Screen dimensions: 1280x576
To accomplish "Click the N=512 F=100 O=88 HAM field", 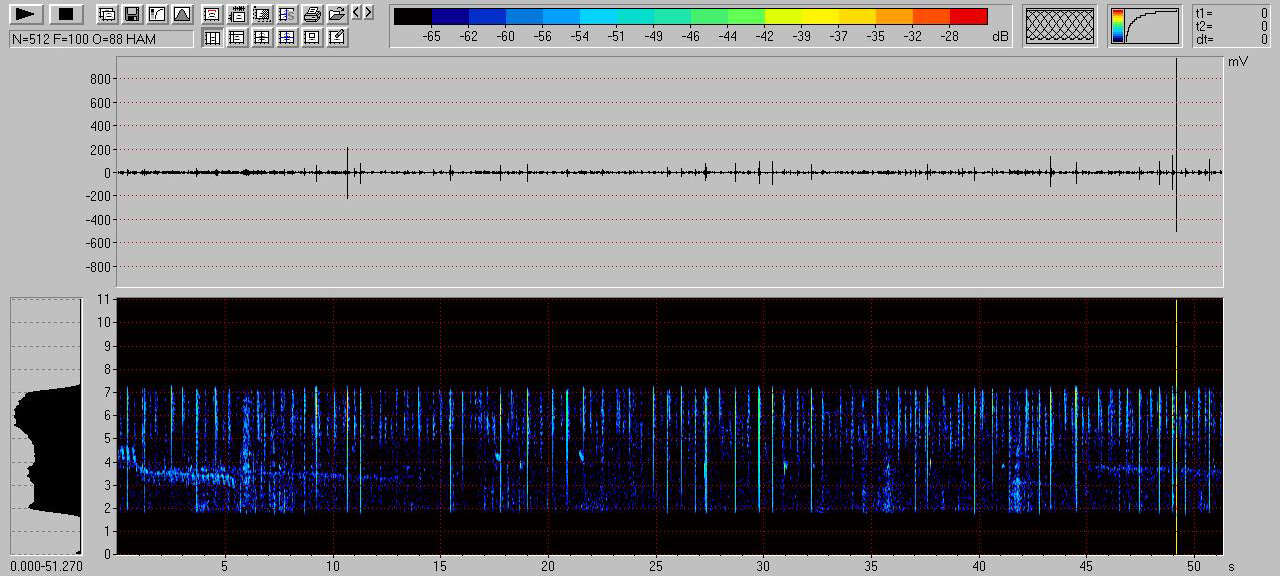I will (101, 39).
